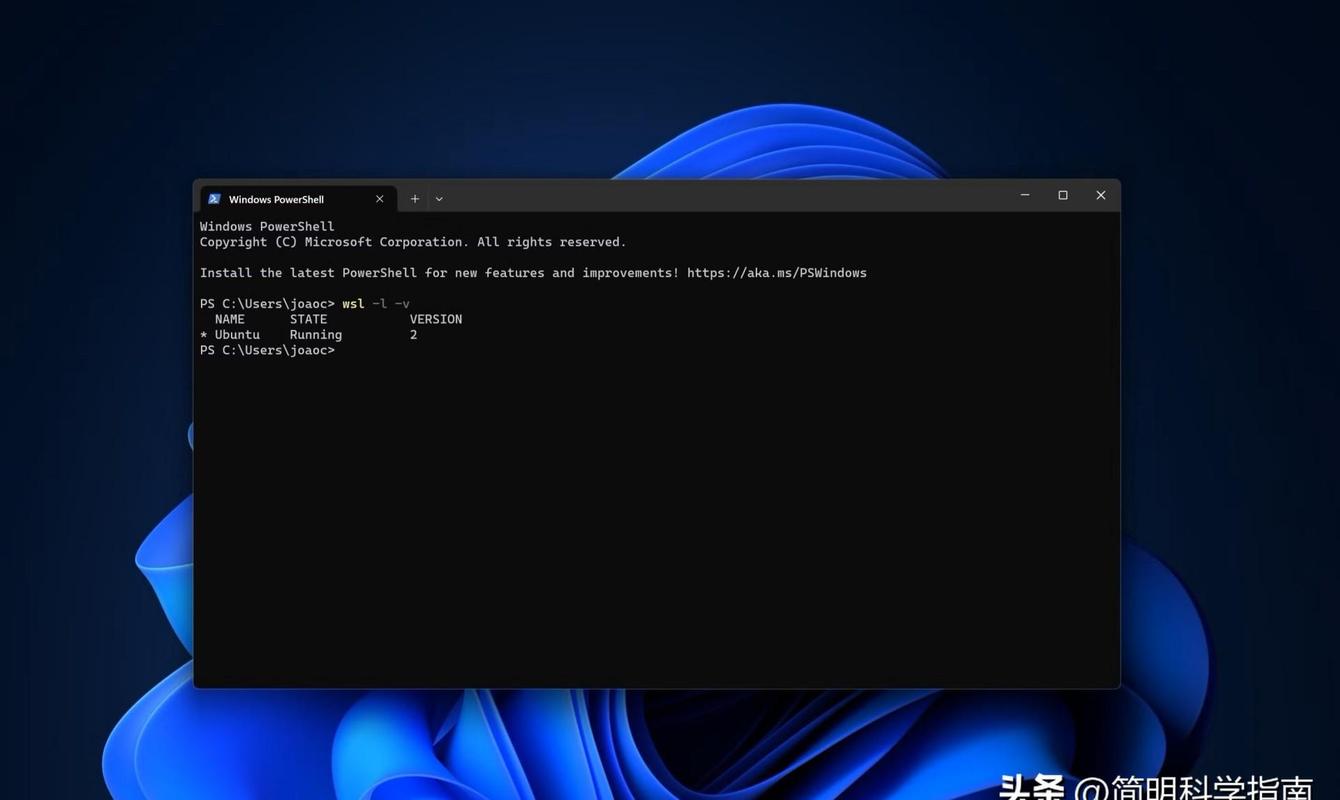Click the NAME column header
This screenshot has width=1340, height=800.
(230, 318)
